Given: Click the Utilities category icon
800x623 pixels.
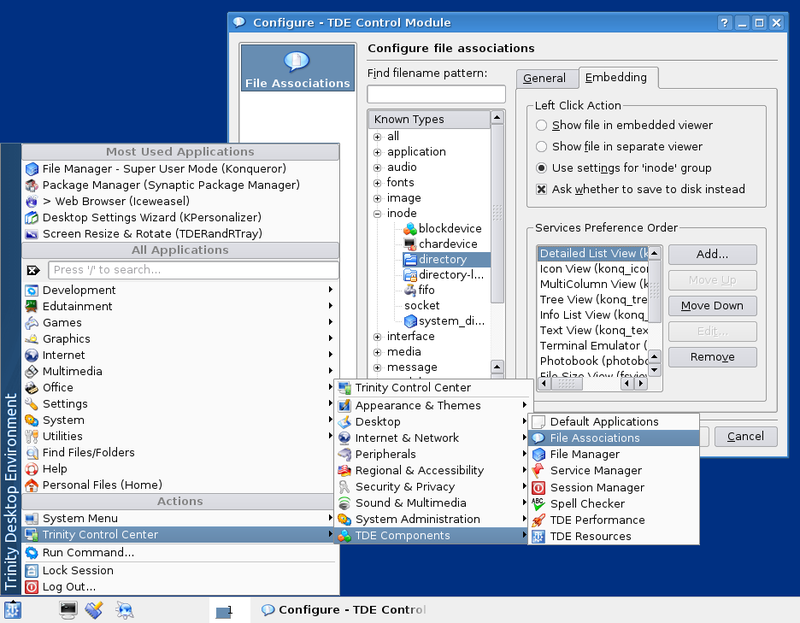Looking at the screenshot, I should pos(32,436).
